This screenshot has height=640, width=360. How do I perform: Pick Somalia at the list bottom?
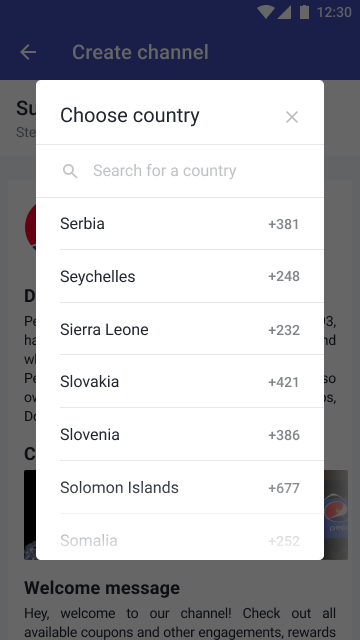(180, 540)
